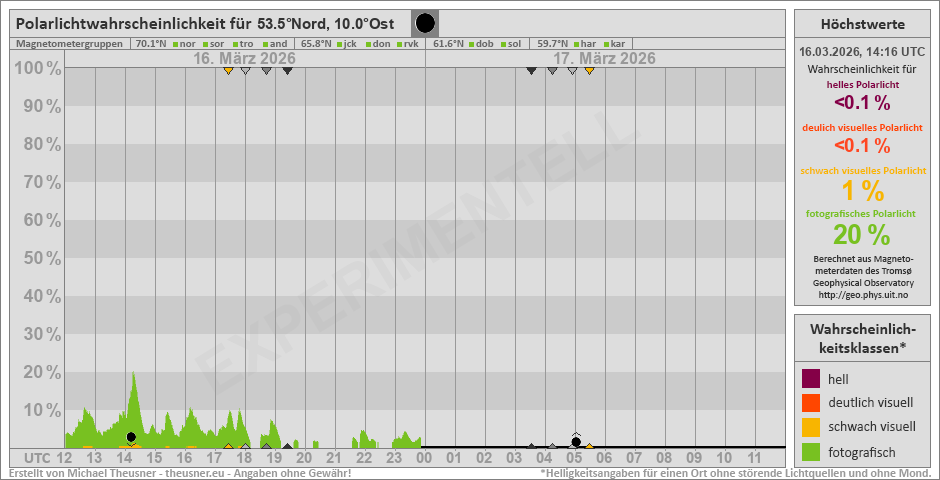The height and width of the screenshot is (480, 940).
Task: Select the 'Magnetometergruppen' label
Action: click(69, 44)
